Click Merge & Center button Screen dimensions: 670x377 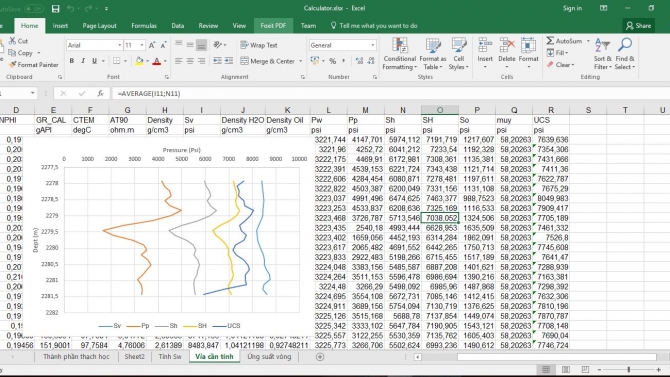[x=267, y=61]
